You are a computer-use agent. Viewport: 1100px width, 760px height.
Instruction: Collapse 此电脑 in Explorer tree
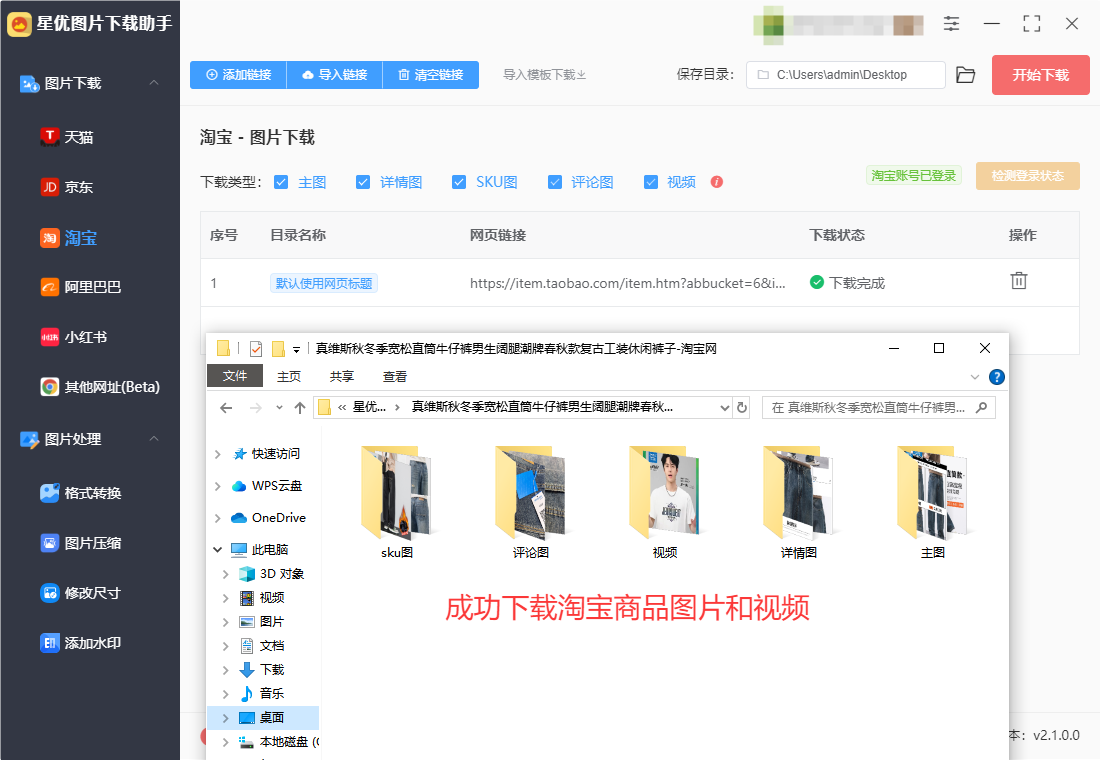click(x=217, y=549)
